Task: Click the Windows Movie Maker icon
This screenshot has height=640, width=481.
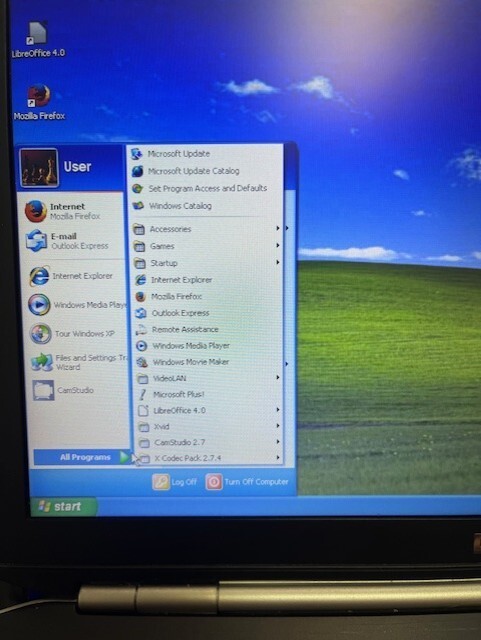Action: [142, 362]
